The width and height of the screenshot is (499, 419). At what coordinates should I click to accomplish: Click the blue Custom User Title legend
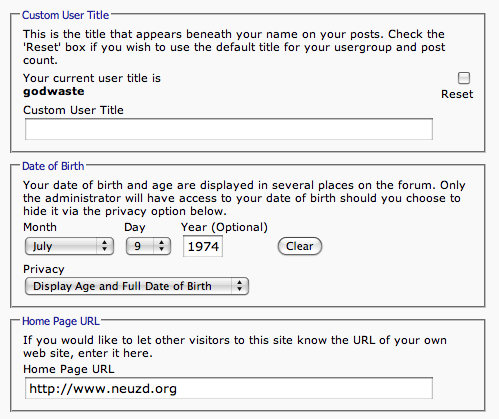[x=65, y=15]
